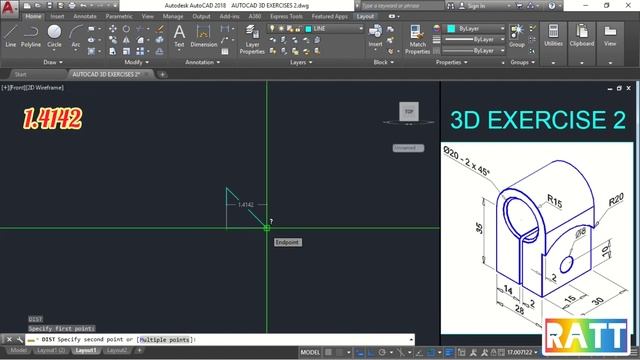The width and height of the screenshot is (640, 360).
Task: Open the Help question mark icon
Action: click(552, 6)
